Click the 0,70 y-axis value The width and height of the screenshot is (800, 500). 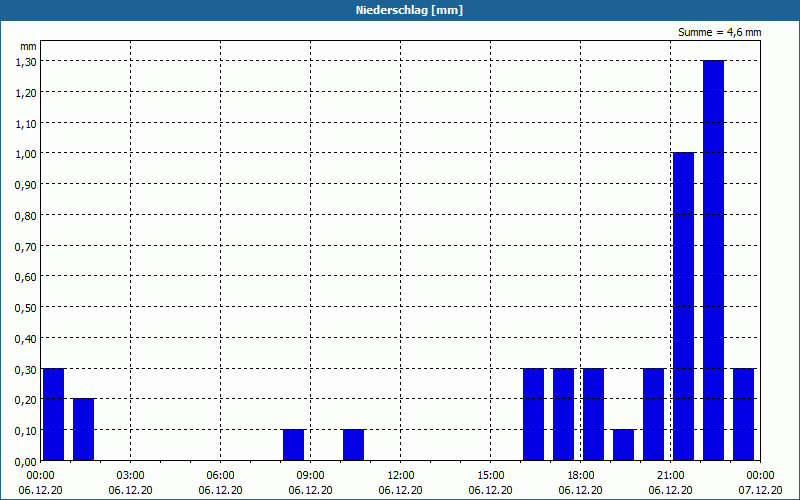(x=26, y=246)
